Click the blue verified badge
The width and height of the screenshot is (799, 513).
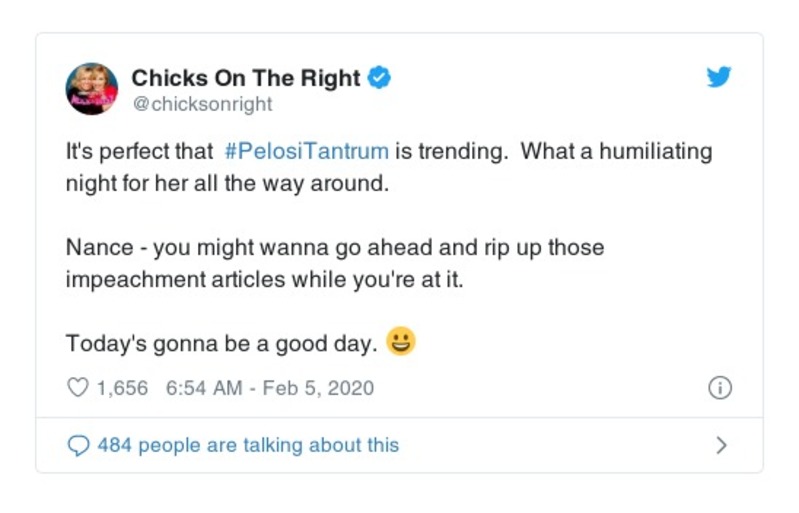click(x=379, y=78)
